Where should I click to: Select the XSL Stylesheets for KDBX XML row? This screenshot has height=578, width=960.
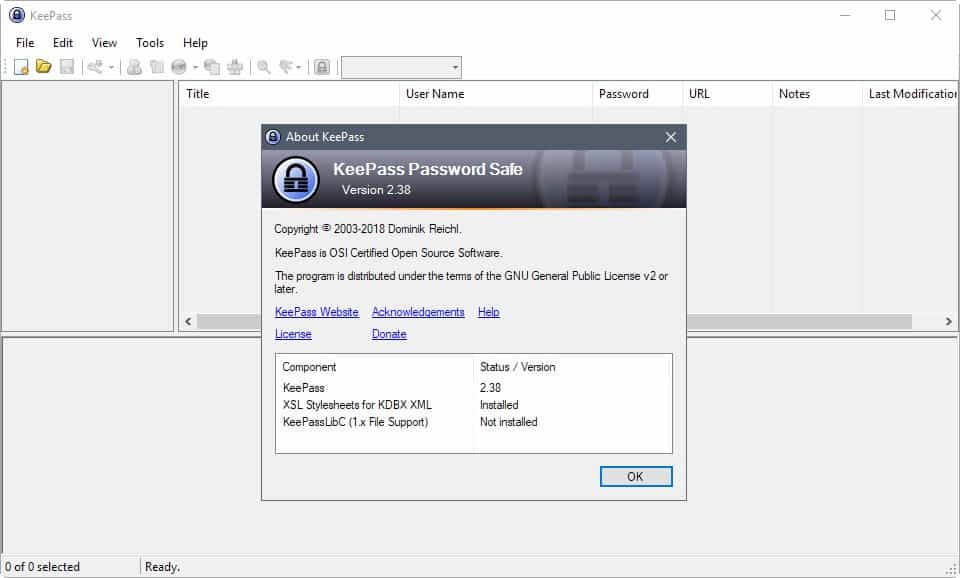click(x=474, y=405)
